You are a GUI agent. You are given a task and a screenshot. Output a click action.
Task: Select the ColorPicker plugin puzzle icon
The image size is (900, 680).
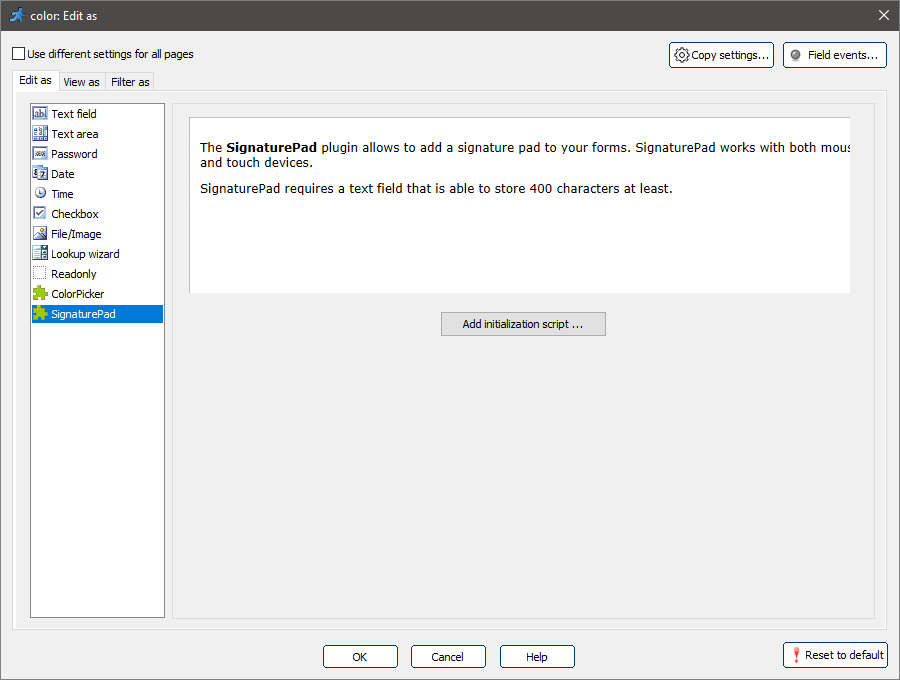pos(40,294)
